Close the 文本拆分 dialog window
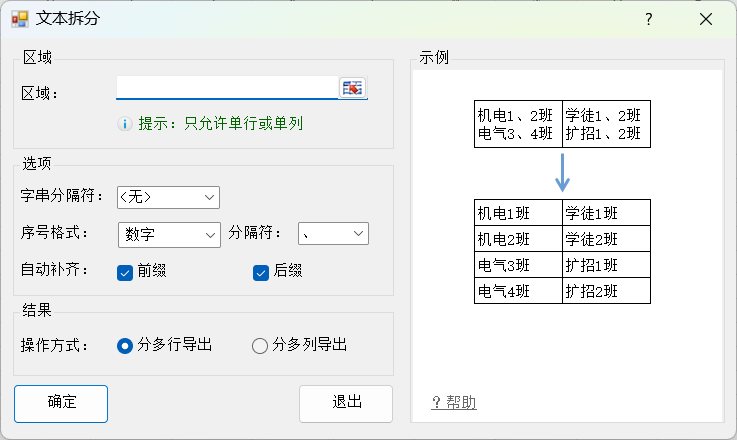 click(706, 19)
